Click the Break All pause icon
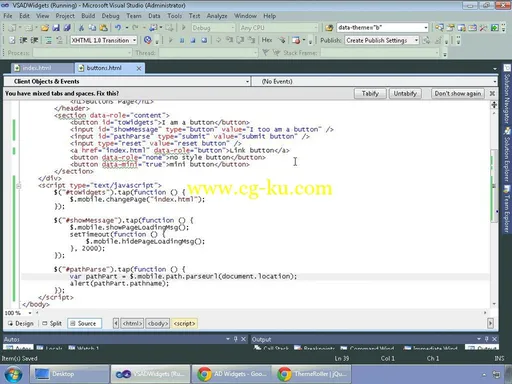Image resolution: width=512 pixels, height=384 pixels. 182,40
